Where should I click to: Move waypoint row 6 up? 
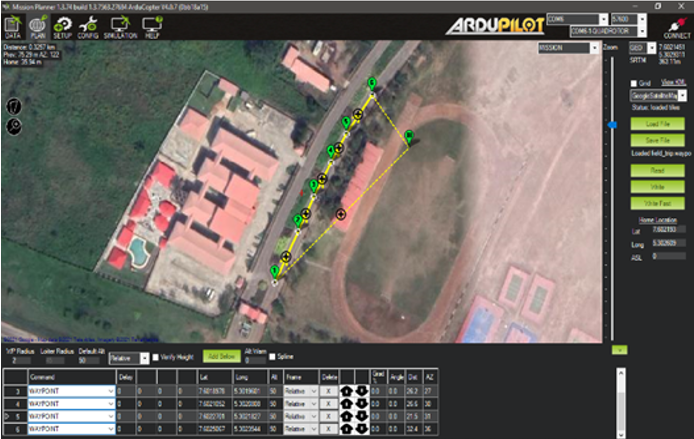click(x=347, y=428)
